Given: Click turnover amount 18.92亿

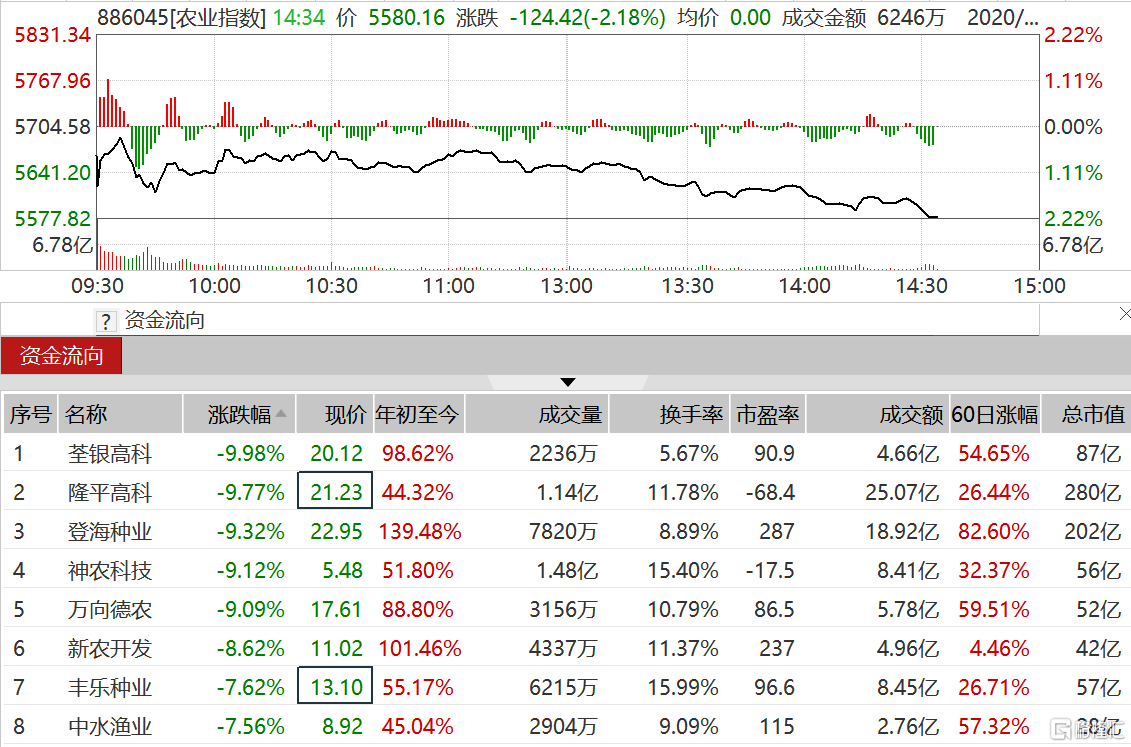Looking at the screenshot, I should (902, 531).
